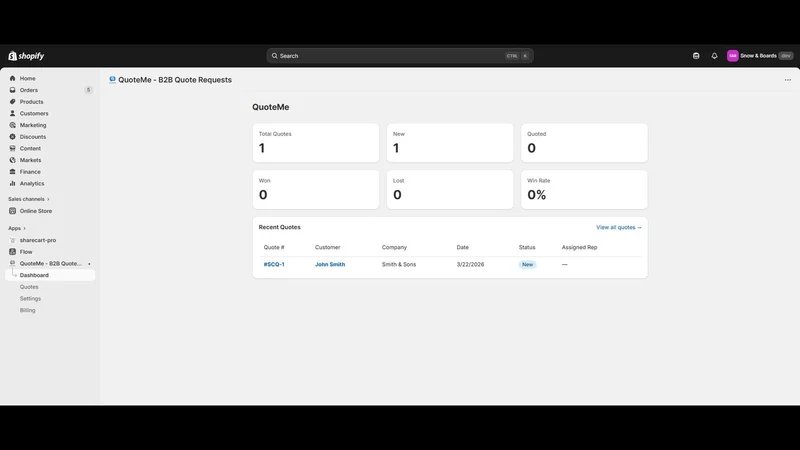Click the Customers person icon

point(12,113)
